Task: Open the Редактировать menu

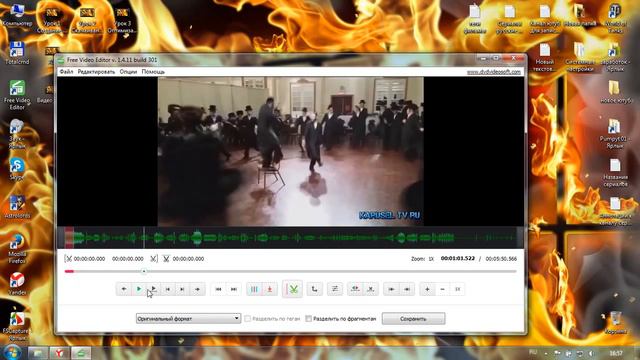Action: click(x=96, y=71)
